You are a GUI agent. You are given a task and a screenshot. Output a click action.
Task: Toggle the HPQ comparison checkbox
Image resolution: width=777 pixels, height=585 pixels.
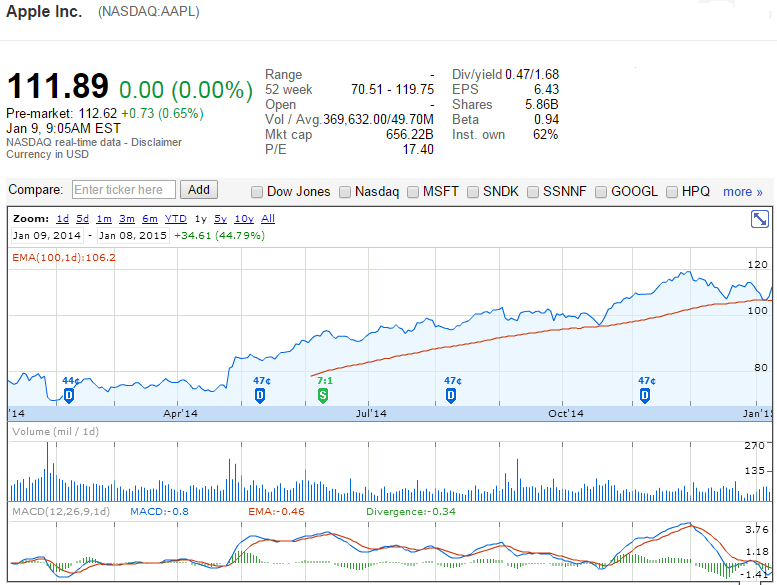click(x=672, y=192)
